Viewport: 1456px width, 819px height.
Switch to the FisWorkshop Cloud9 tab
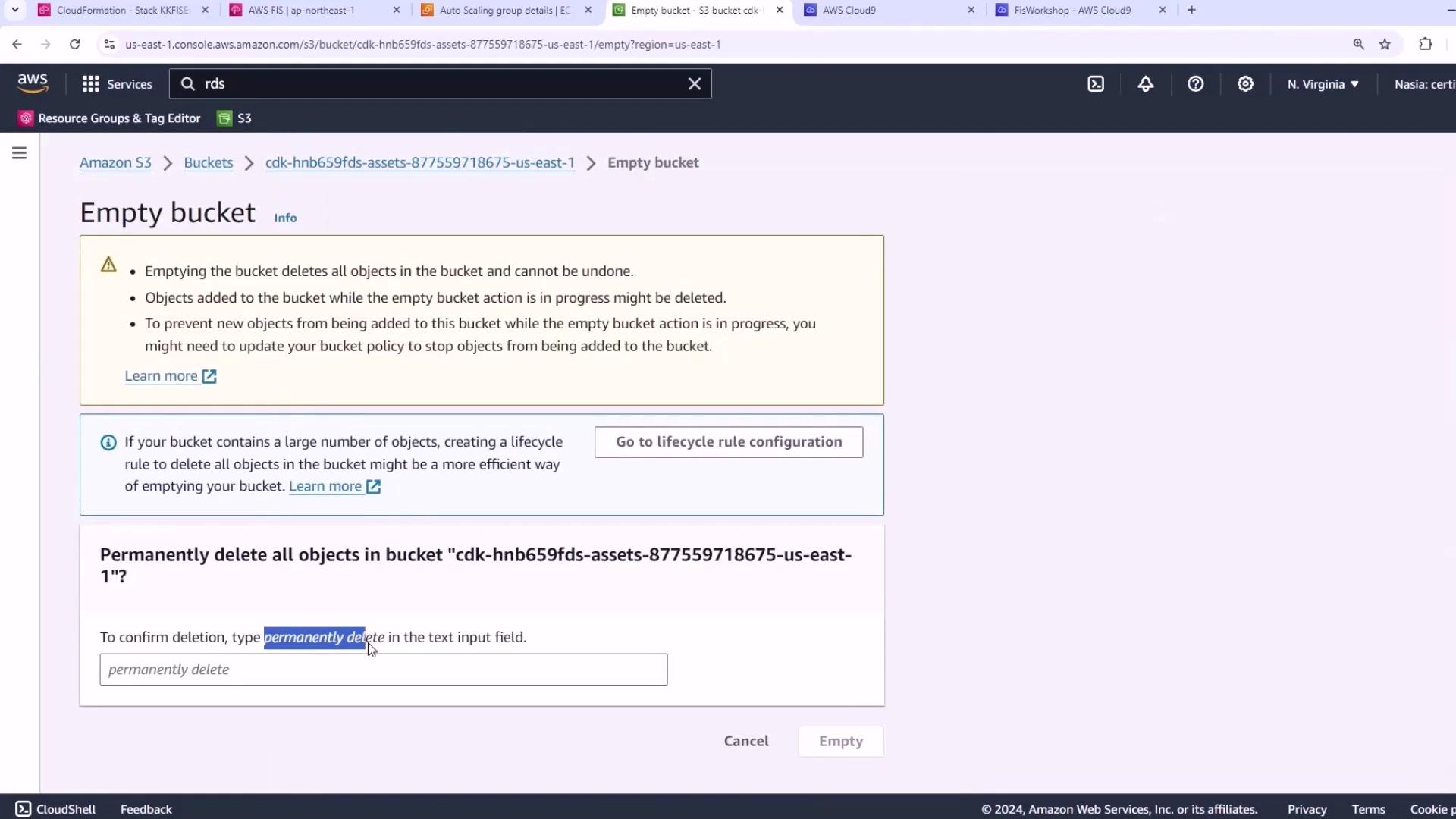pyautogui.click(x=1072, y=10)
